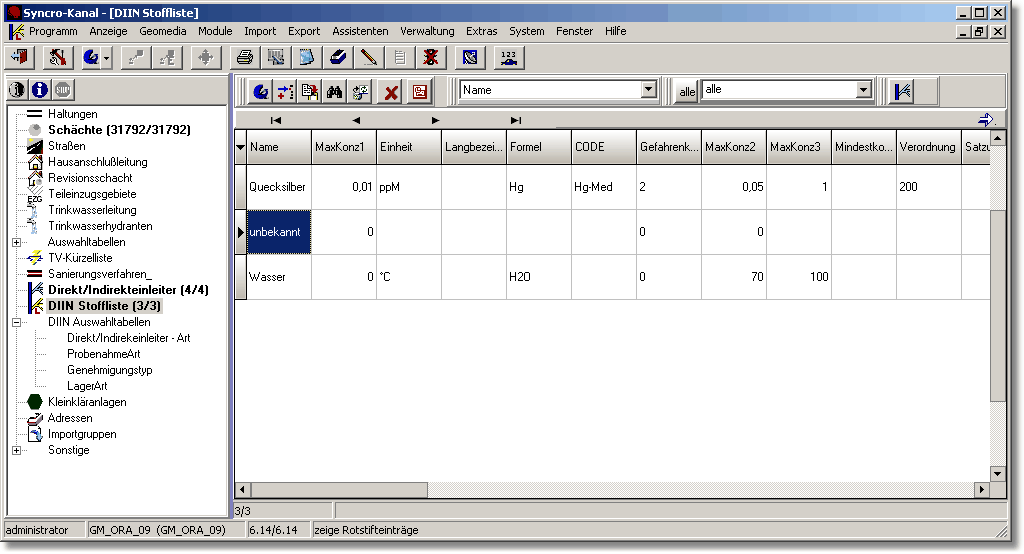
Task: Click the red X delete icon
Action: [x=392, y=92]
